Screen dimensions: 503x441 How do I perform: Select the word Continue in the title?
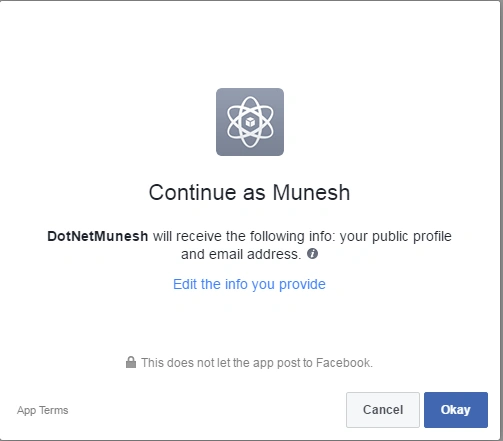(193, 192)
